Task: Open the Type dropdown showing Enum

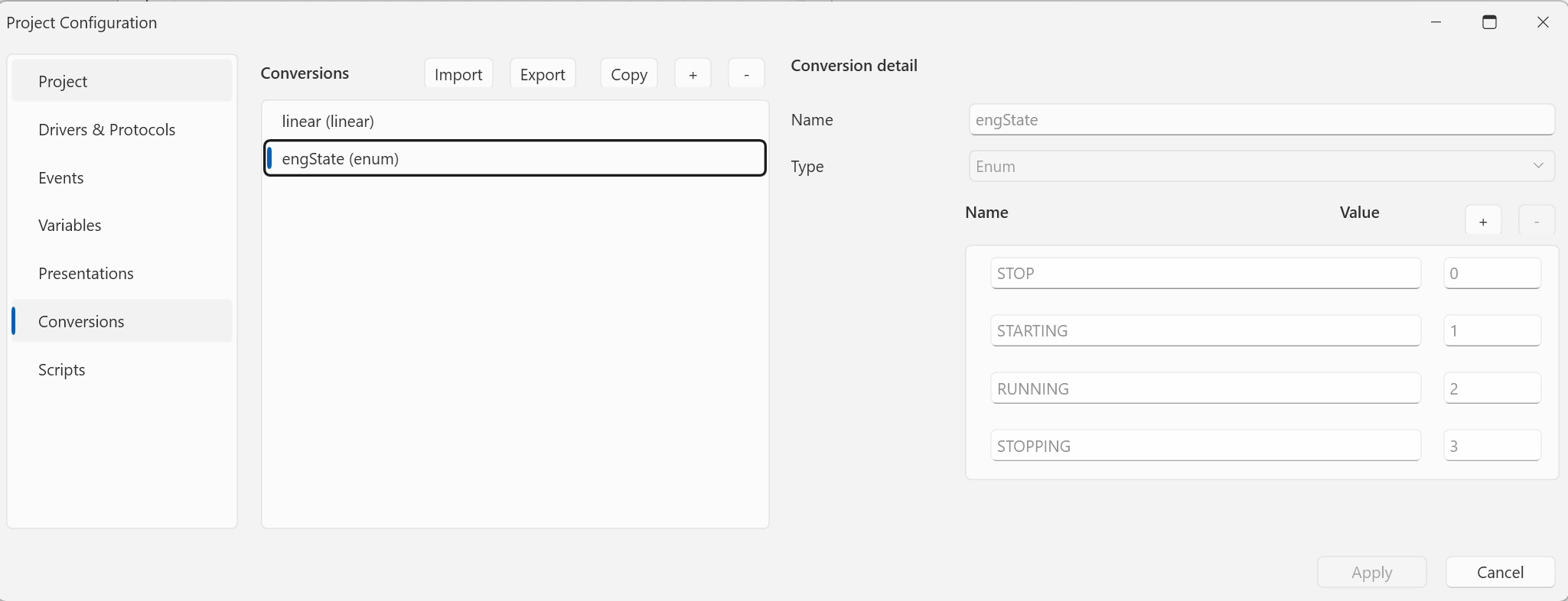Action: 1262,166
